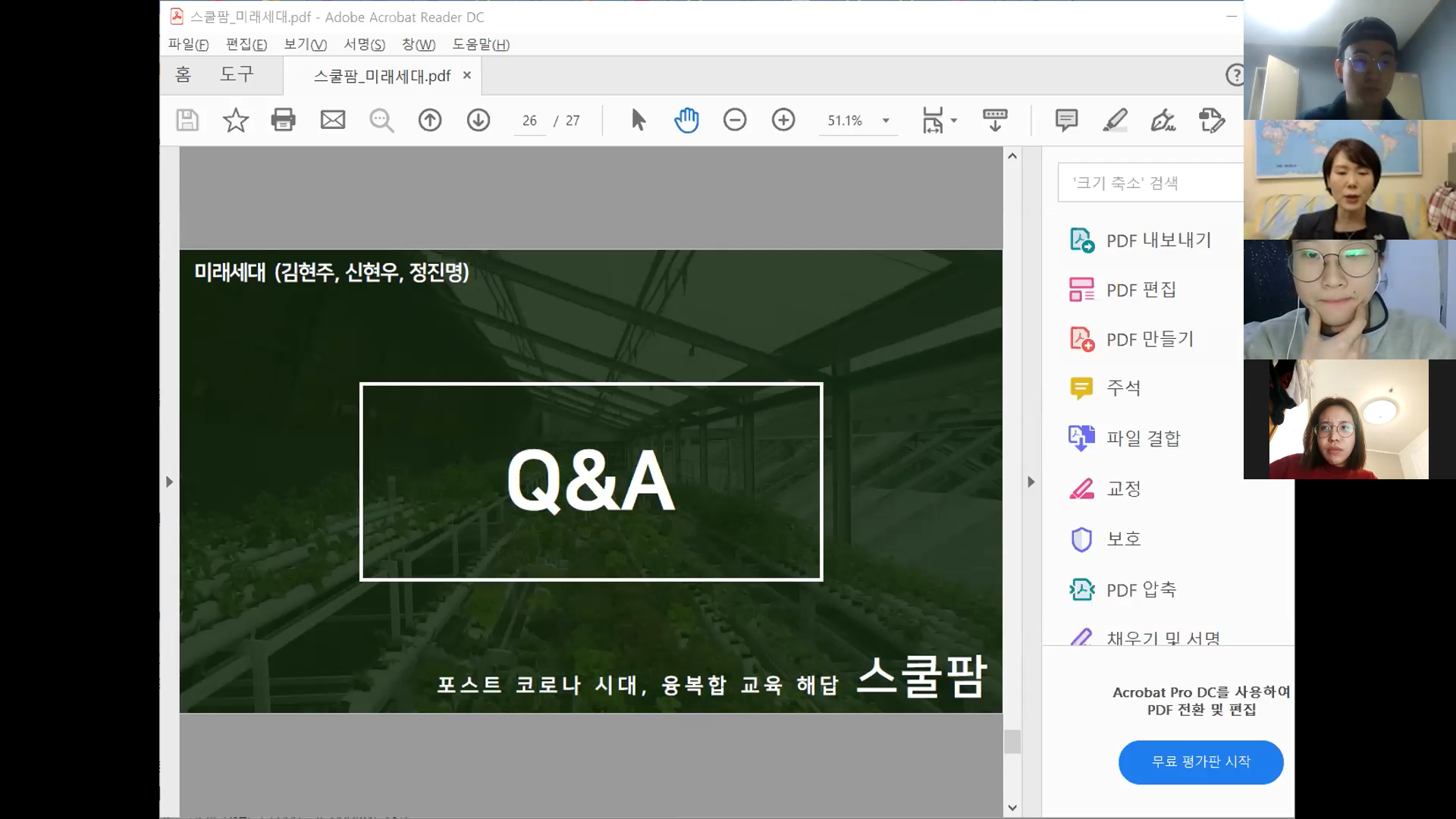Zoom in with plus button

pyautogui.click(x=783, y=120)
